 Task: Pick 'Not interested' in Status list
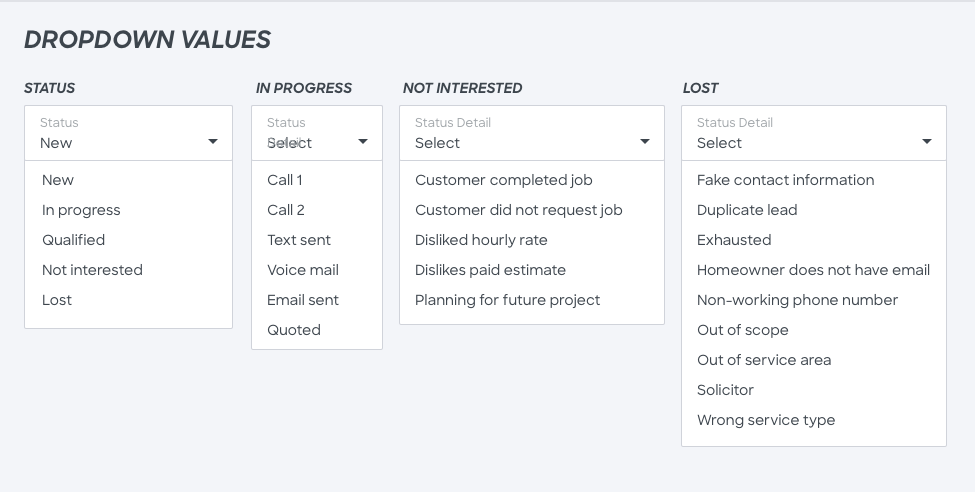[92, 270]
